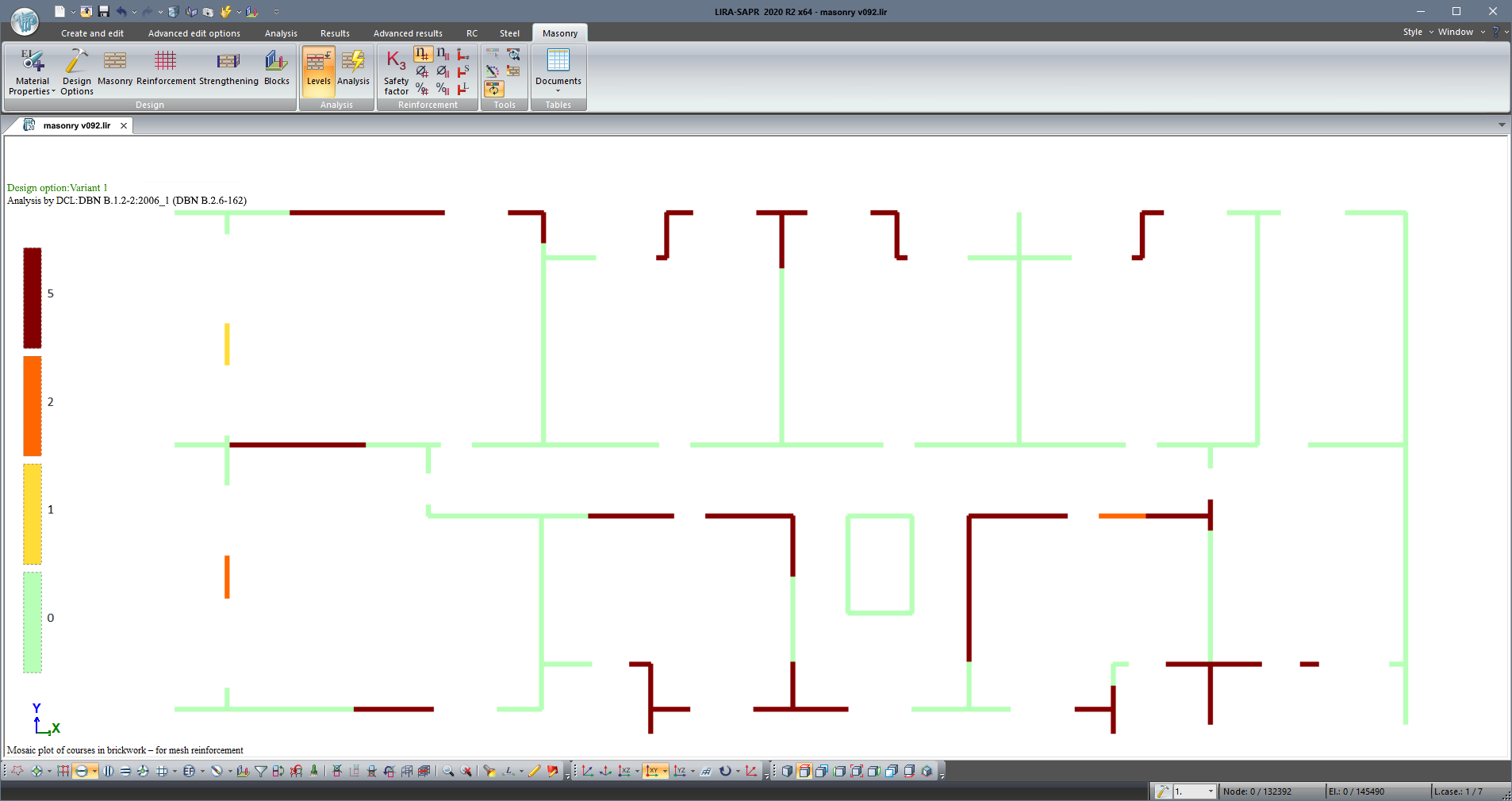Viewport: 1512px width, 801px height.
Task: Click the dark red level 5 legend swatch
Action: pyautogui.click(x=33, y=298)
